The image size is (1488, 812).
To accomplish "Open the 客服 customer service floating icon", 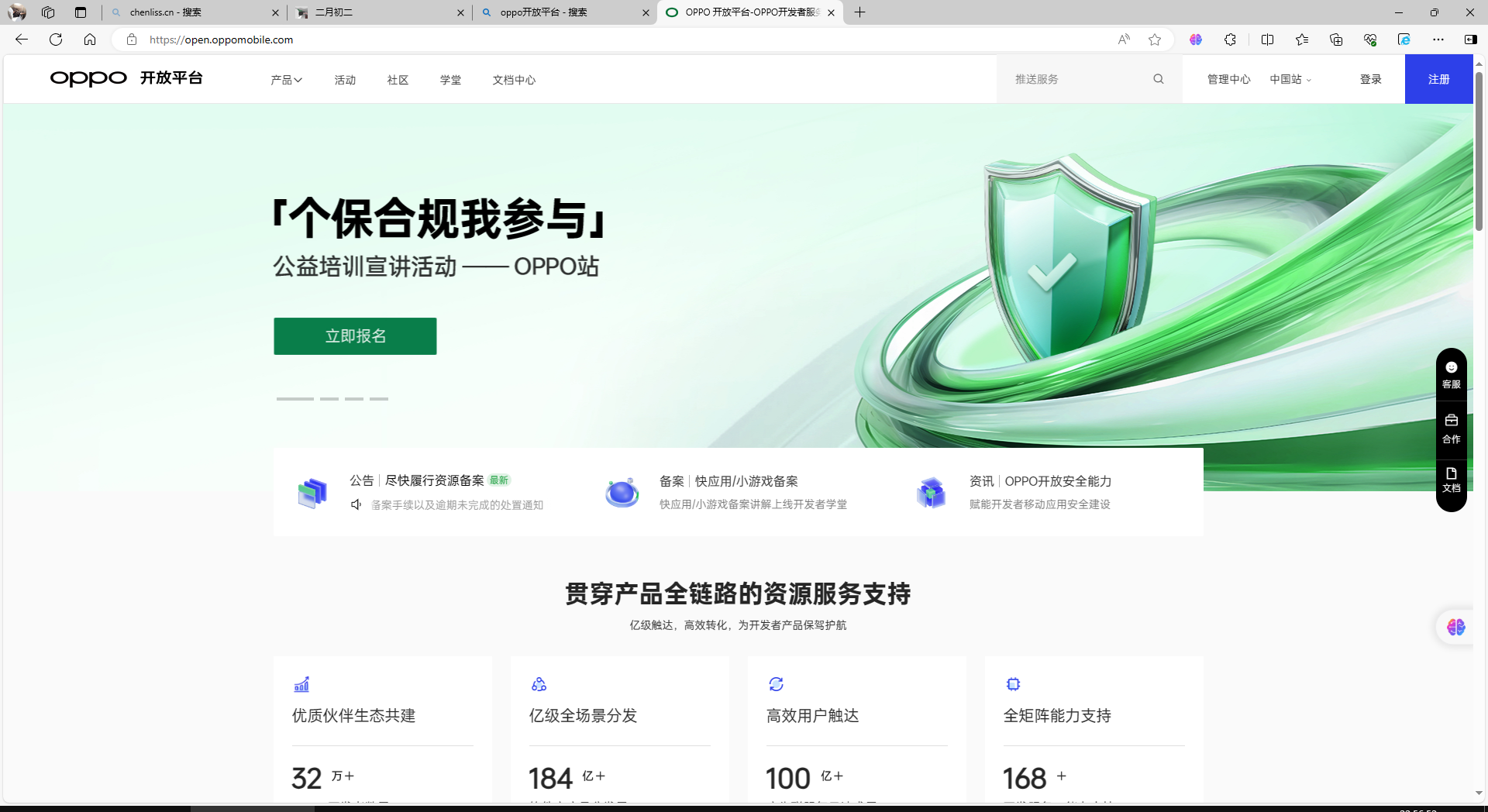I will point(1451,374).
